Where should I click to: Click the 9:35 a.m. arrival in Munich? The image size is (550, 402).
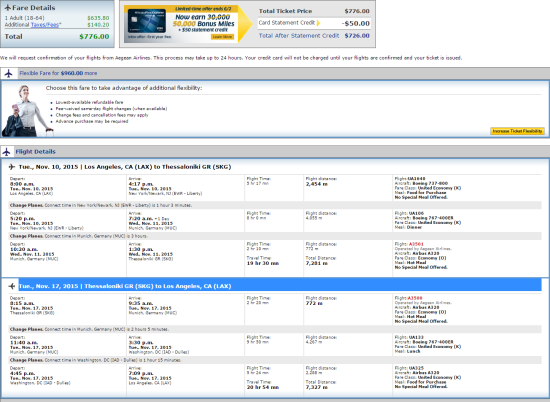coord(141,303)
